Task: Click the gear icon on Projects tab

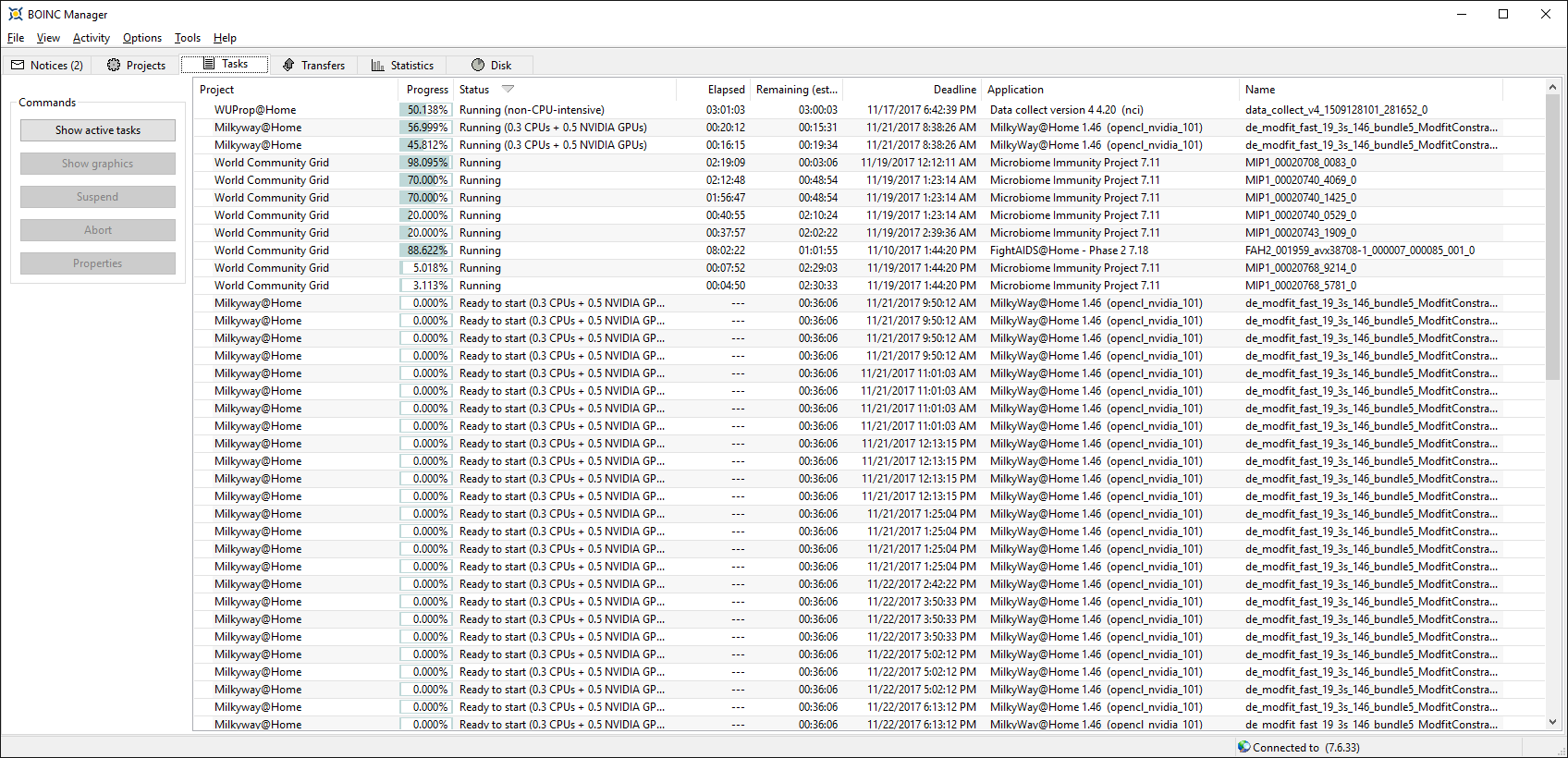Action: click(114, 65)
